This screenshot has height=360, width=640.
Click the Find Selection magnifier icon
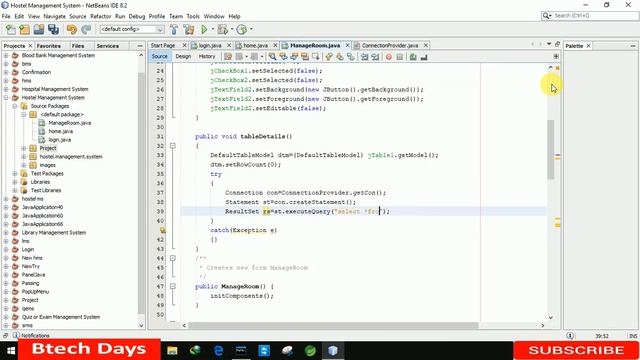pos(272,57)
